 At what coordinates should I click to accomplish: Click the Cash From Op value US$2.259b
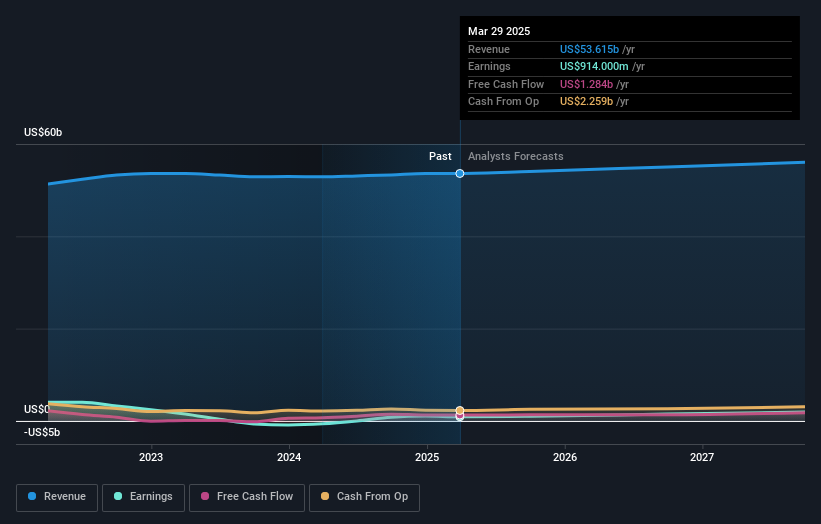(x=586, y=102)
